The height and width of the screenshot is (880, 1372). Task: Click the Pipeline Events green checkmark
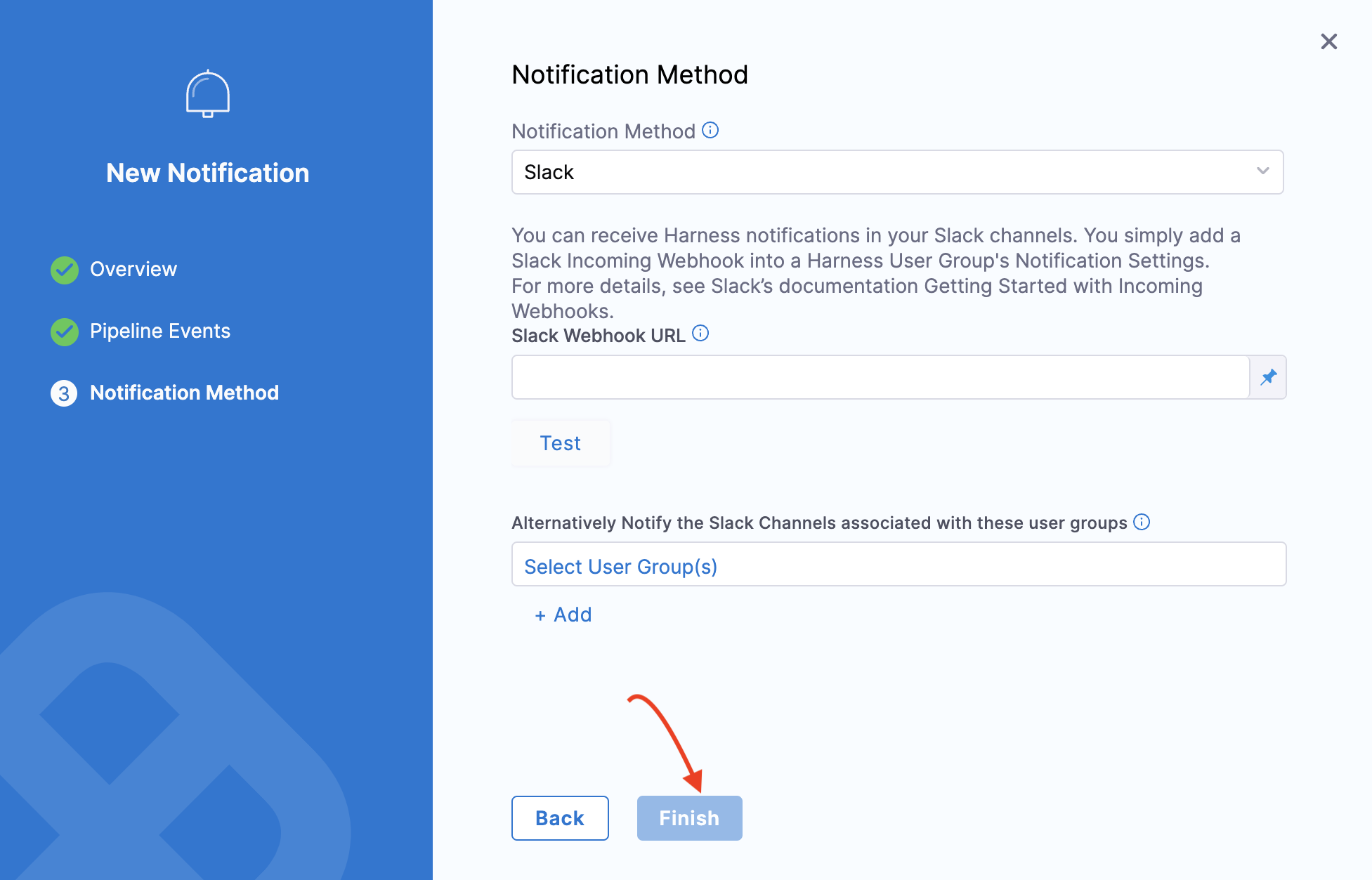[65, 331]
